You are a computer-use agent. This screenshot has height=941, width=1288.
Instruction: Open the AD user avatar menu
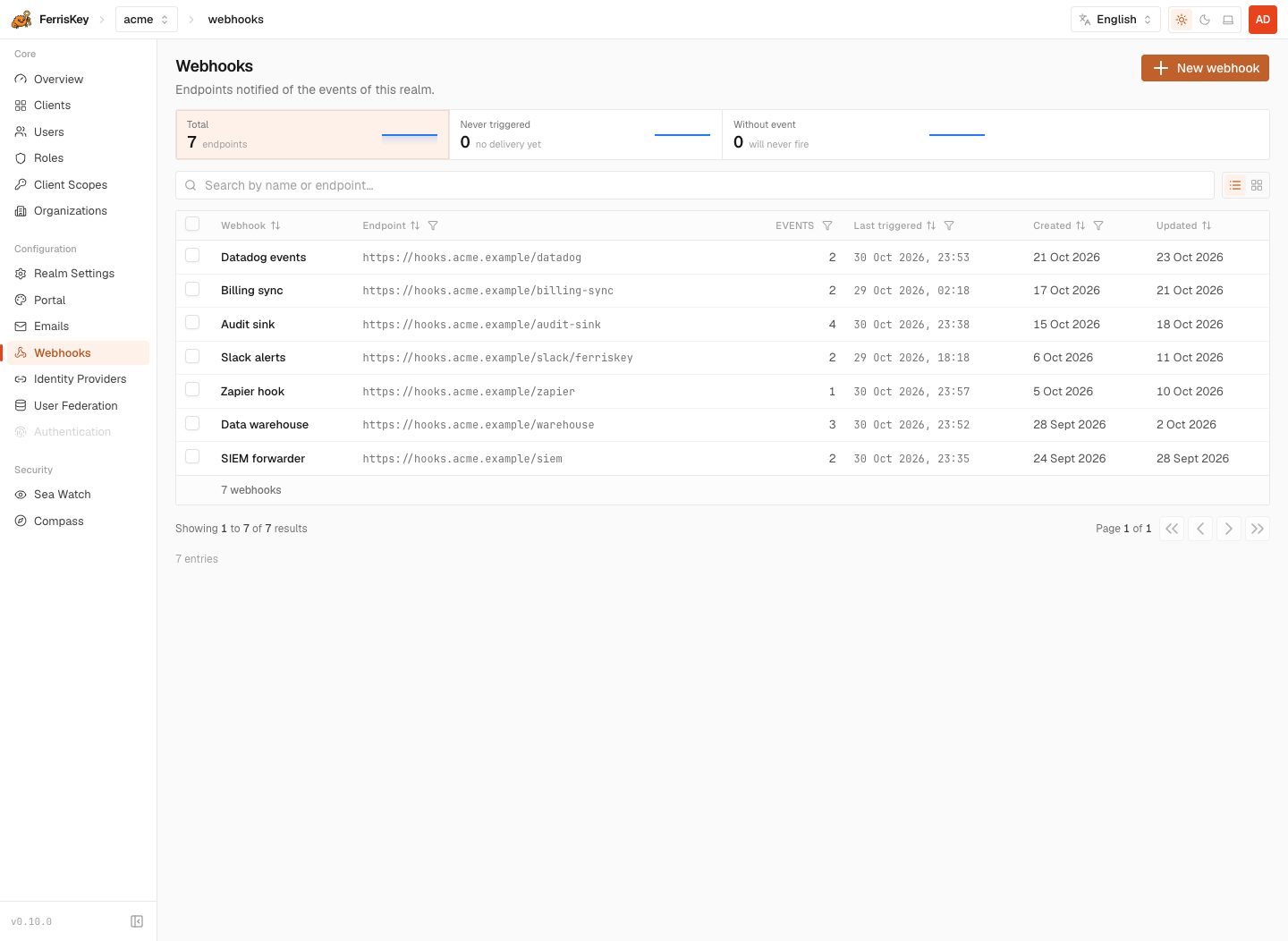click(x=1263, y=20)
